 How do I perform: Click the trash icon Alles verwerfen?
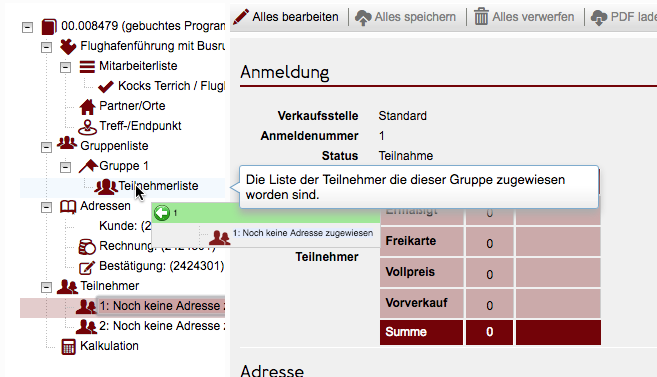click(481, 17)
